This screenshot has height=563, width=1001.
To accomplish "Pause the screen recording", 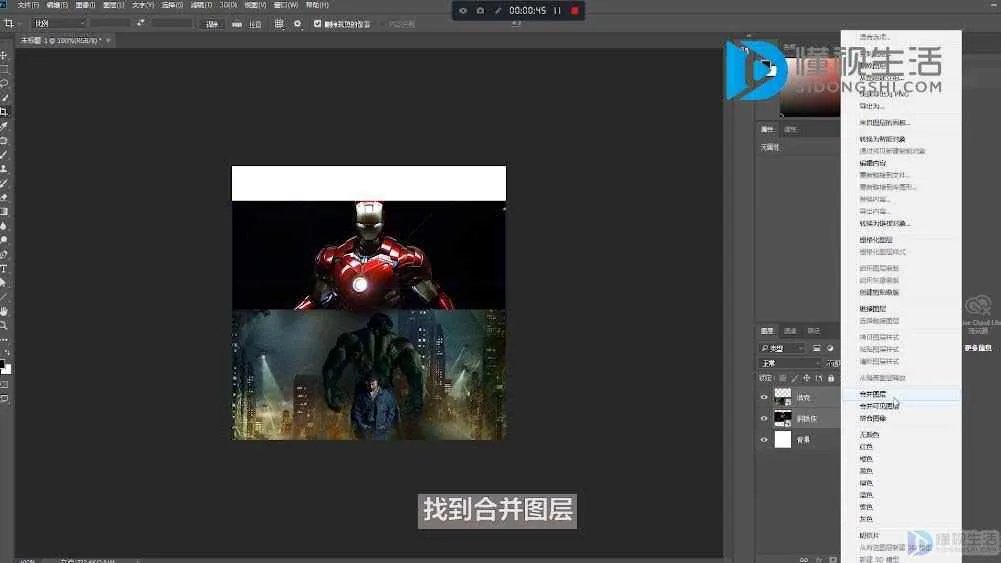I will click(x=557, y=11).
